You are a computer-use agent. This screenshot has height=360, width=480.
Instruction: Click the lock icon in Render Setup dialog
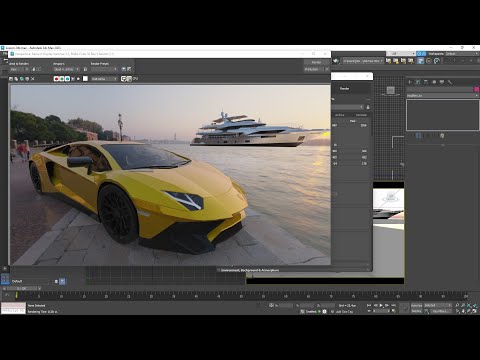coord(368,107)
